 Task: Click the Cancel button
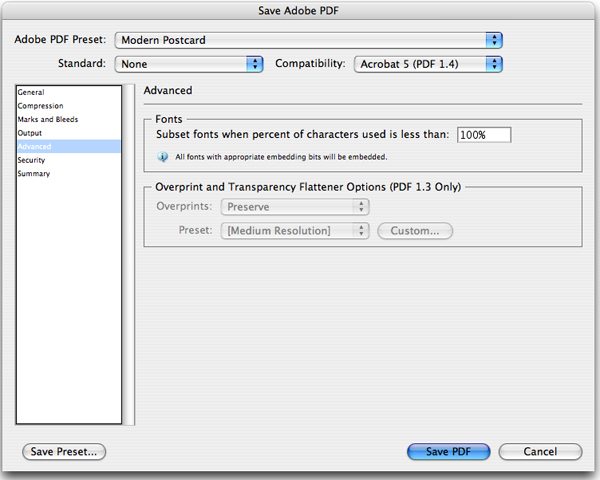[x=540, y=452]
